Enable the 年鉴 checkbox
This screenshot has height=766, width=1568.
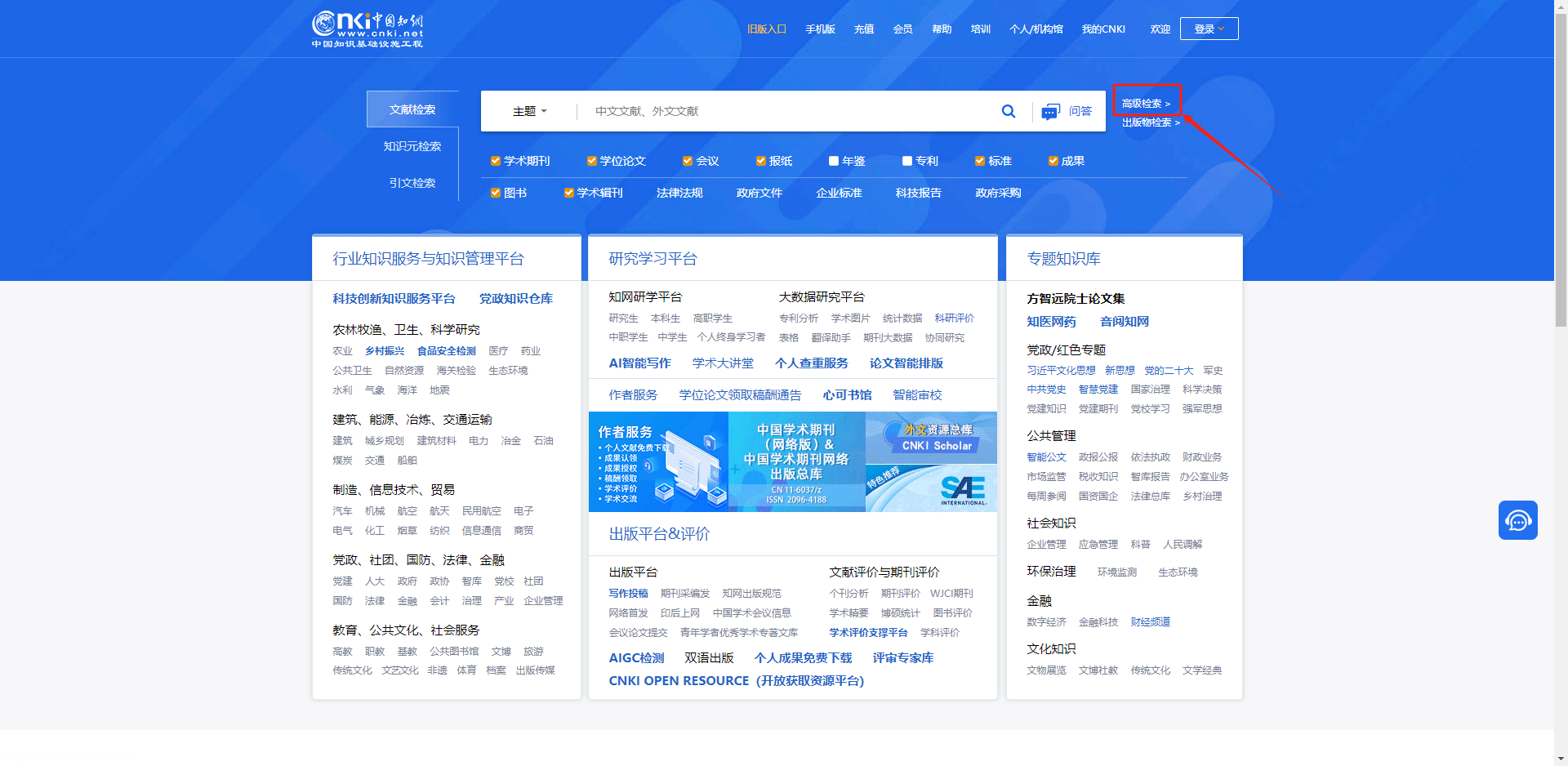coord(833,161)
